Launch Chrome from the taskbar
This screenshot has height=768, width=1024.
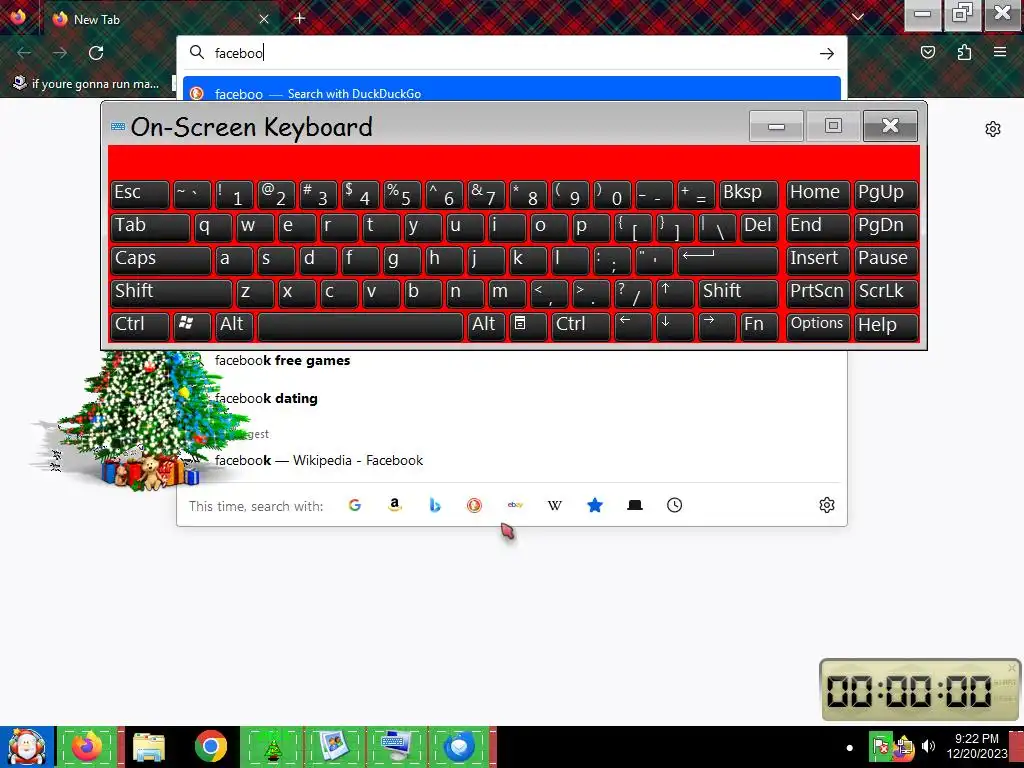210,747
